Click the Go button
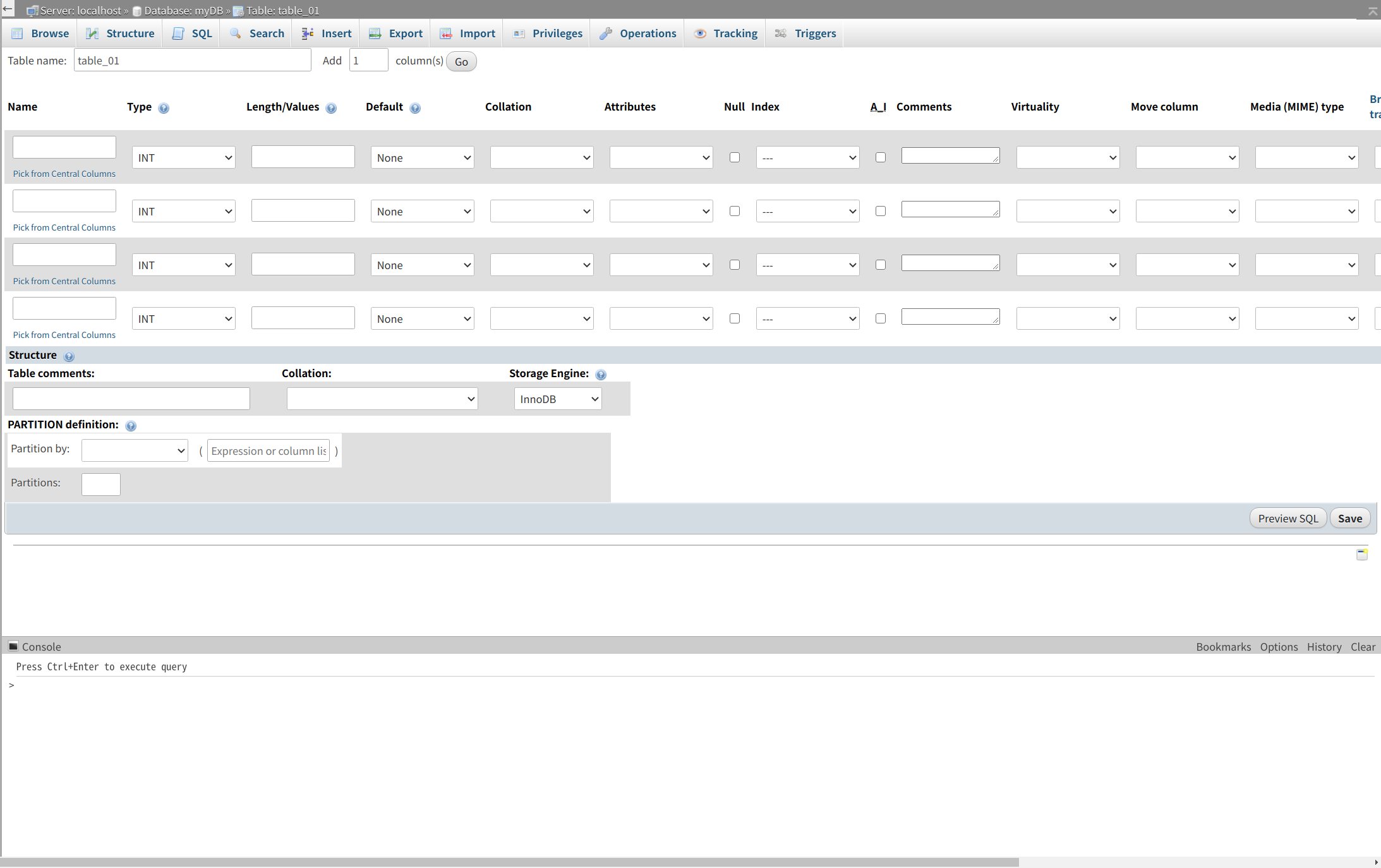1381x868 pixels. (461, 62)
